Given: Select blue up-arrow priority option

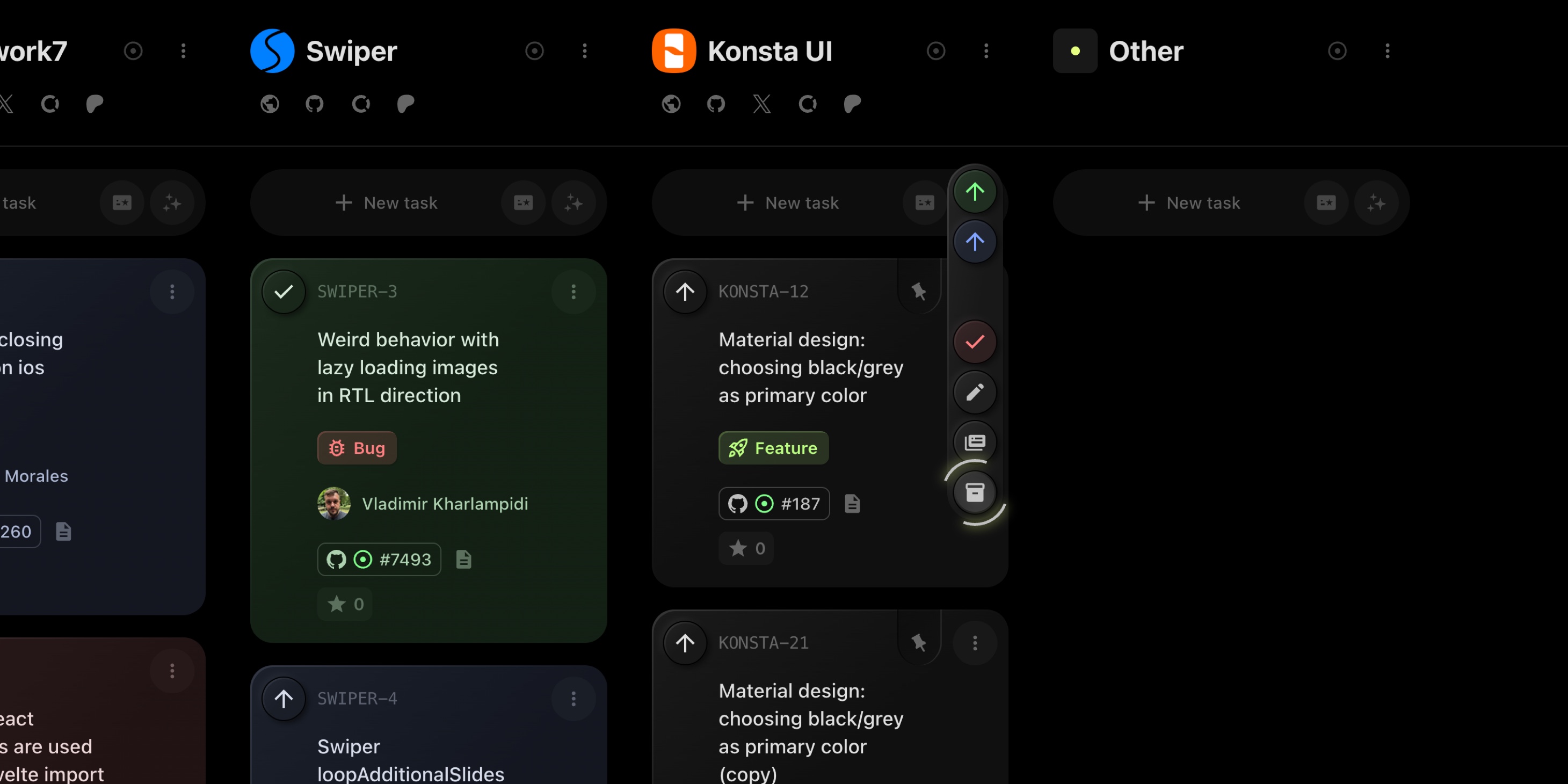Looking at the screenshot, I should (975, 242).
